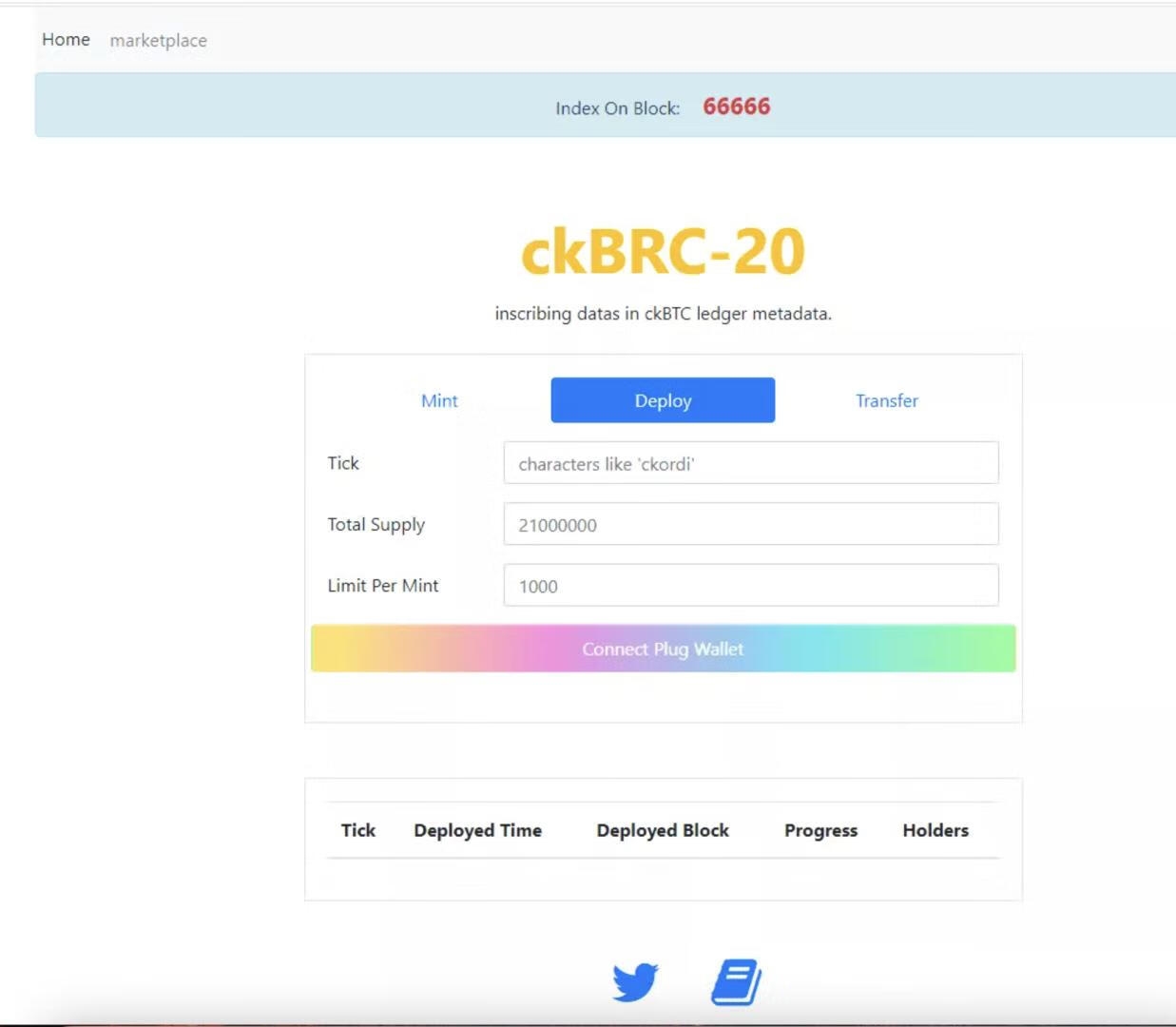This screenshot has width=1176, height=1027.
Task: Open the Twitter bird icon link
Action: (635, 982)
